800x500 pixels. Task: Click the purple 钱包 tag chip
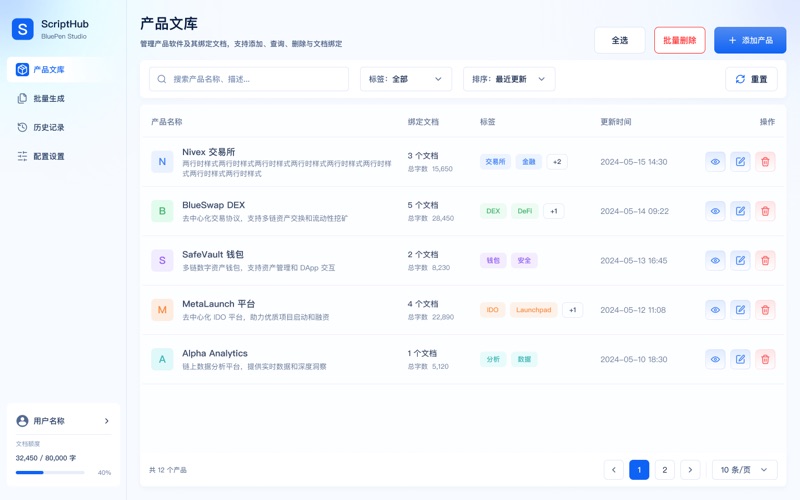493,261
